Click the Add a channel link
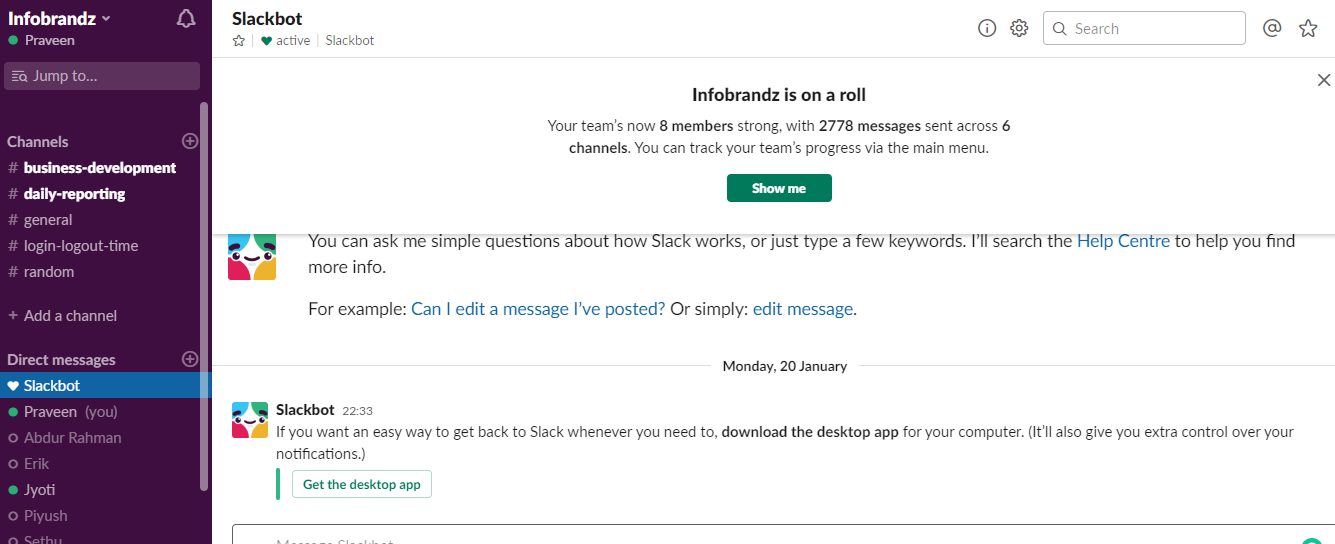1335x544 pixels. [63, 316]
